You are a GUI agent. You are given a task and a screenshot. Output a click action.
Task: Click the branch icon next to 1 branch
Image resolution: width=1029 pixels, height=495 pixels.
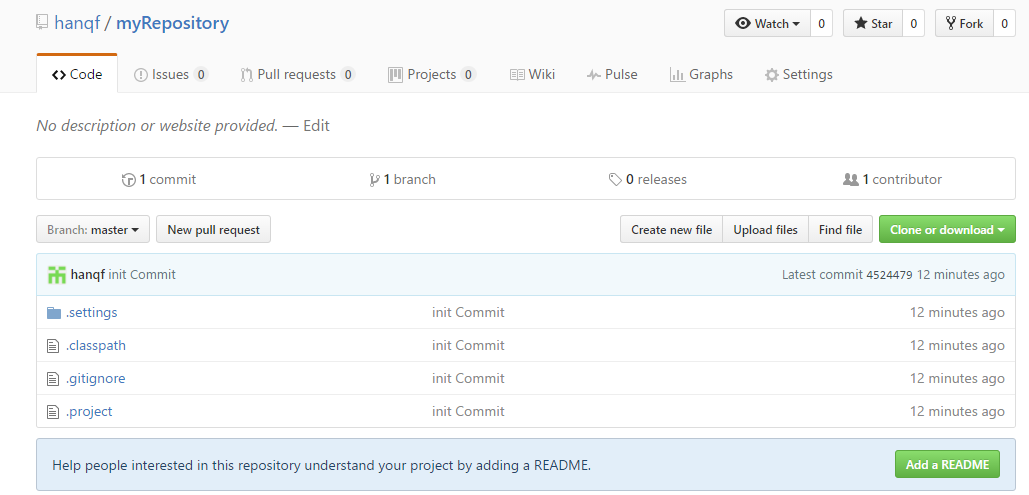(x=375, y=179)
